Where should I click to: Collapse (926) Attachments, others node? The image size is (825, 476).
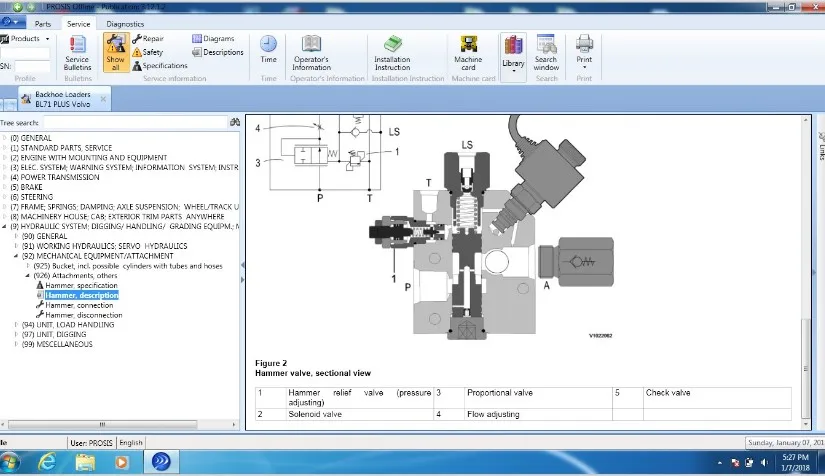(28, 275)
